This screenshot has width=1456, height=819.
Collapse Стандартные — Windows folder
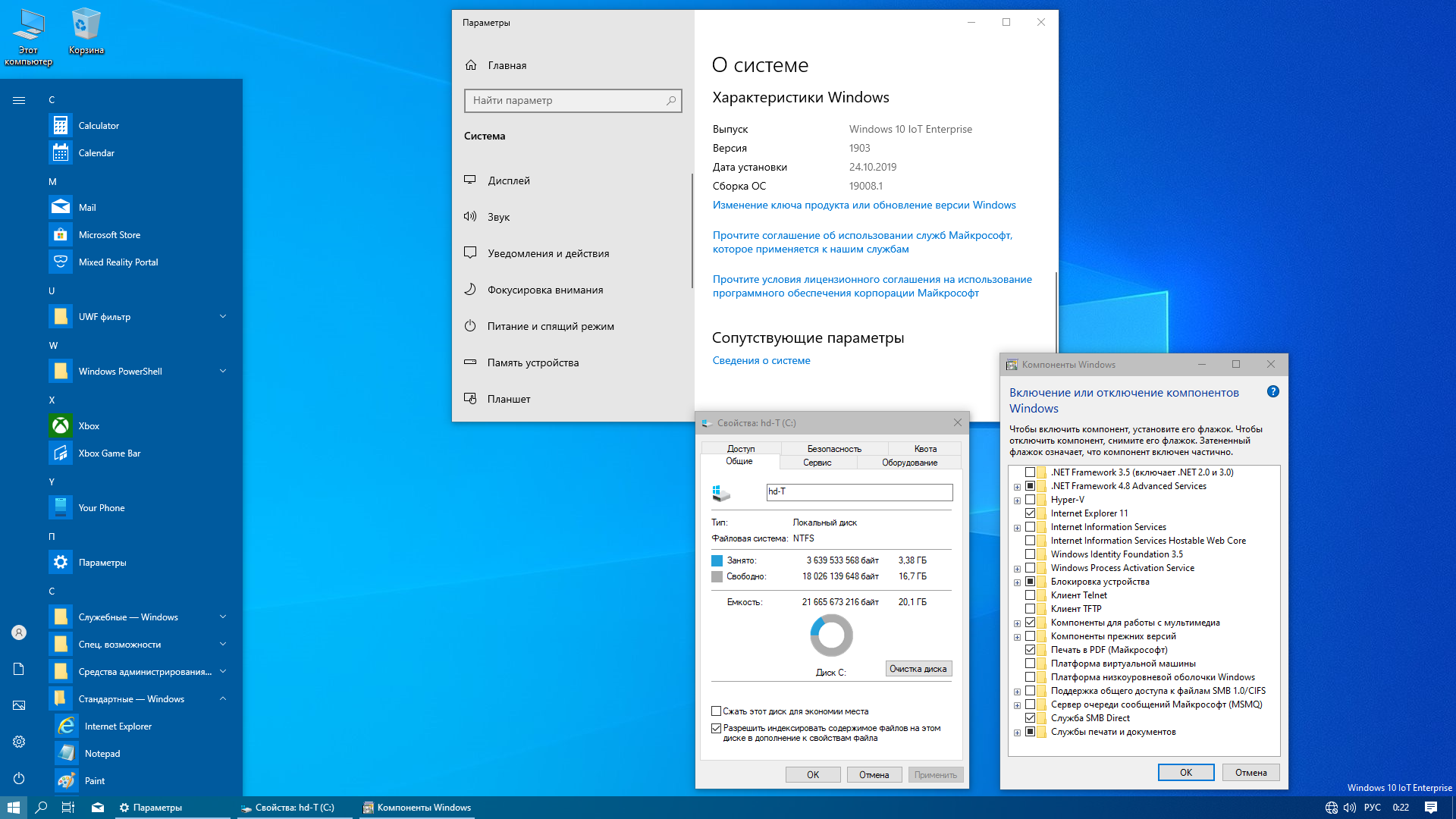pyautogui.click(x=223, y=698)
